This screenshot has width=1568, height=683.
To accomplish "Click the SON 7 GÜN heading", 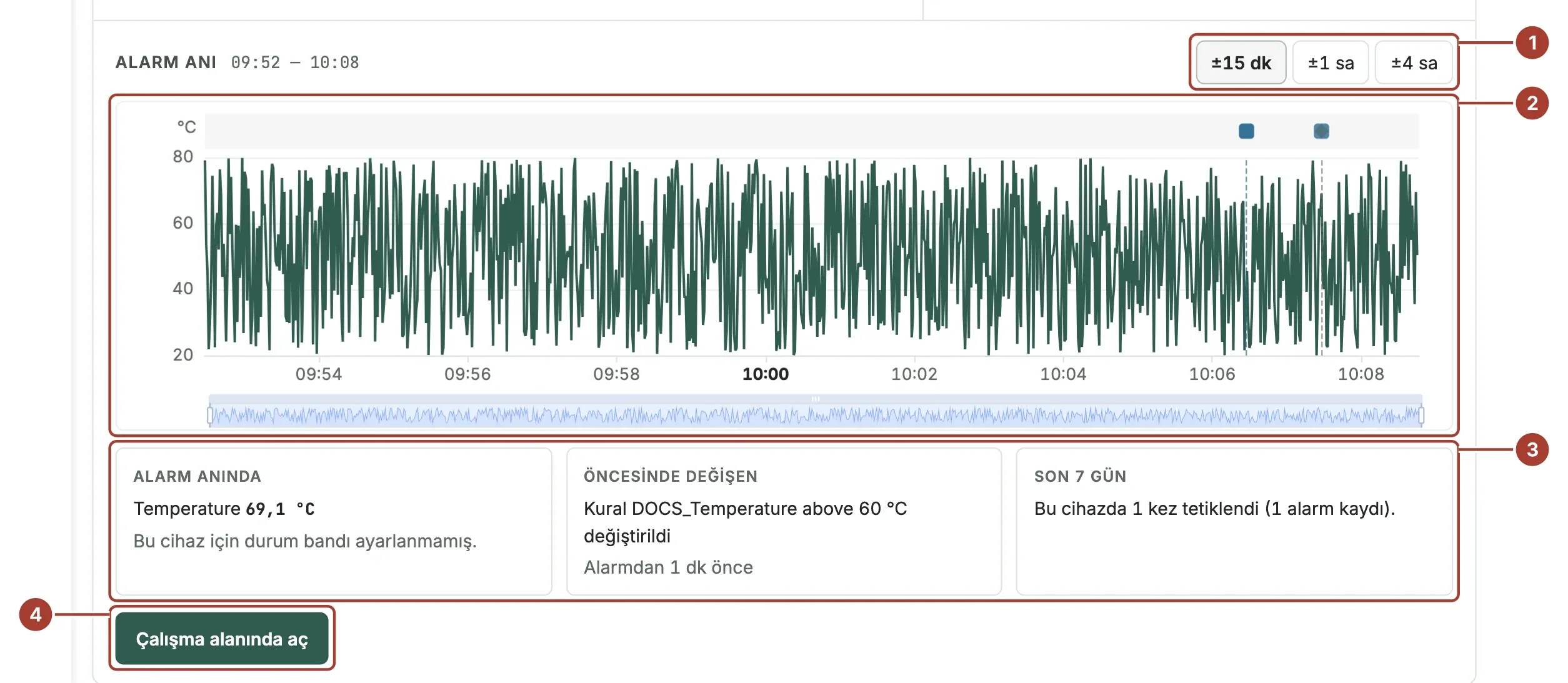I will click(x=1080, y=476).
